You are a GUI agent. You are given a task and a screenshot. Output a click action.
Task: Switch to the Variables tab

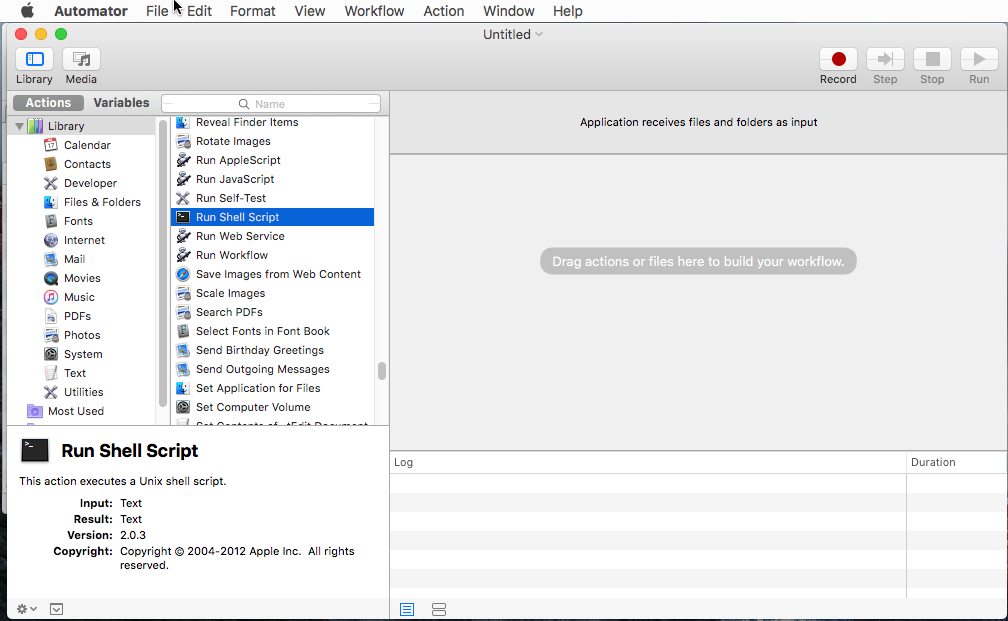coord(121,103)
